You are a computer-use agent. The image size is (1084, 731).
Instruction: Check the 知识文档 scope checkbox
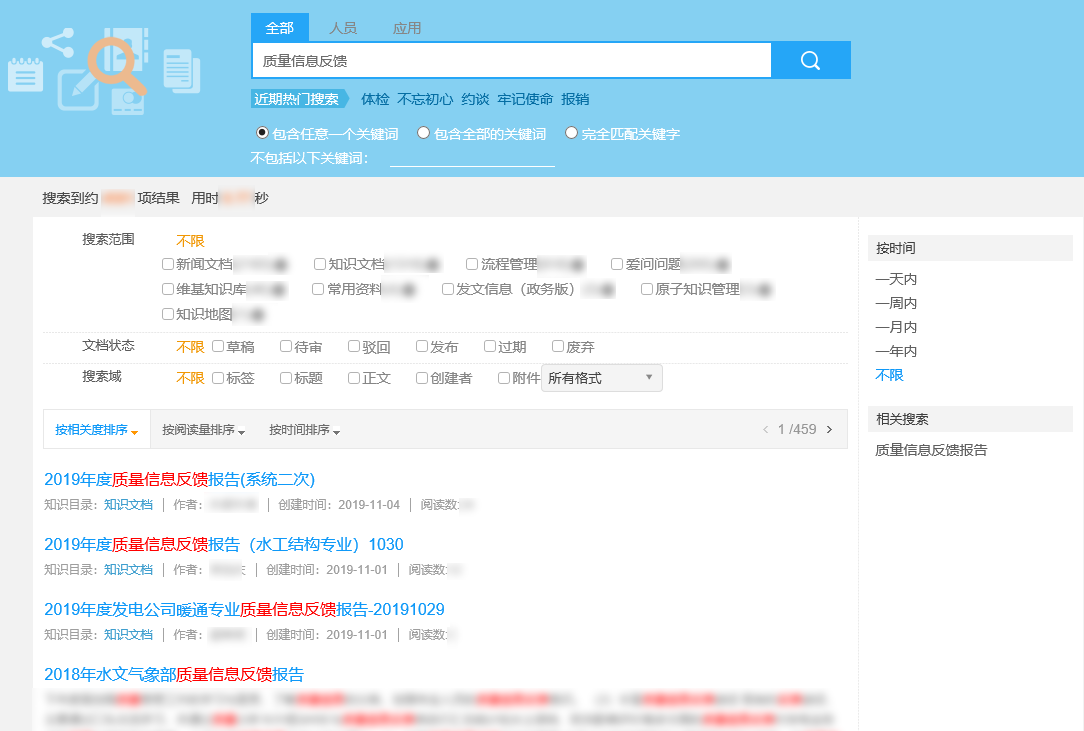[319, 263]
